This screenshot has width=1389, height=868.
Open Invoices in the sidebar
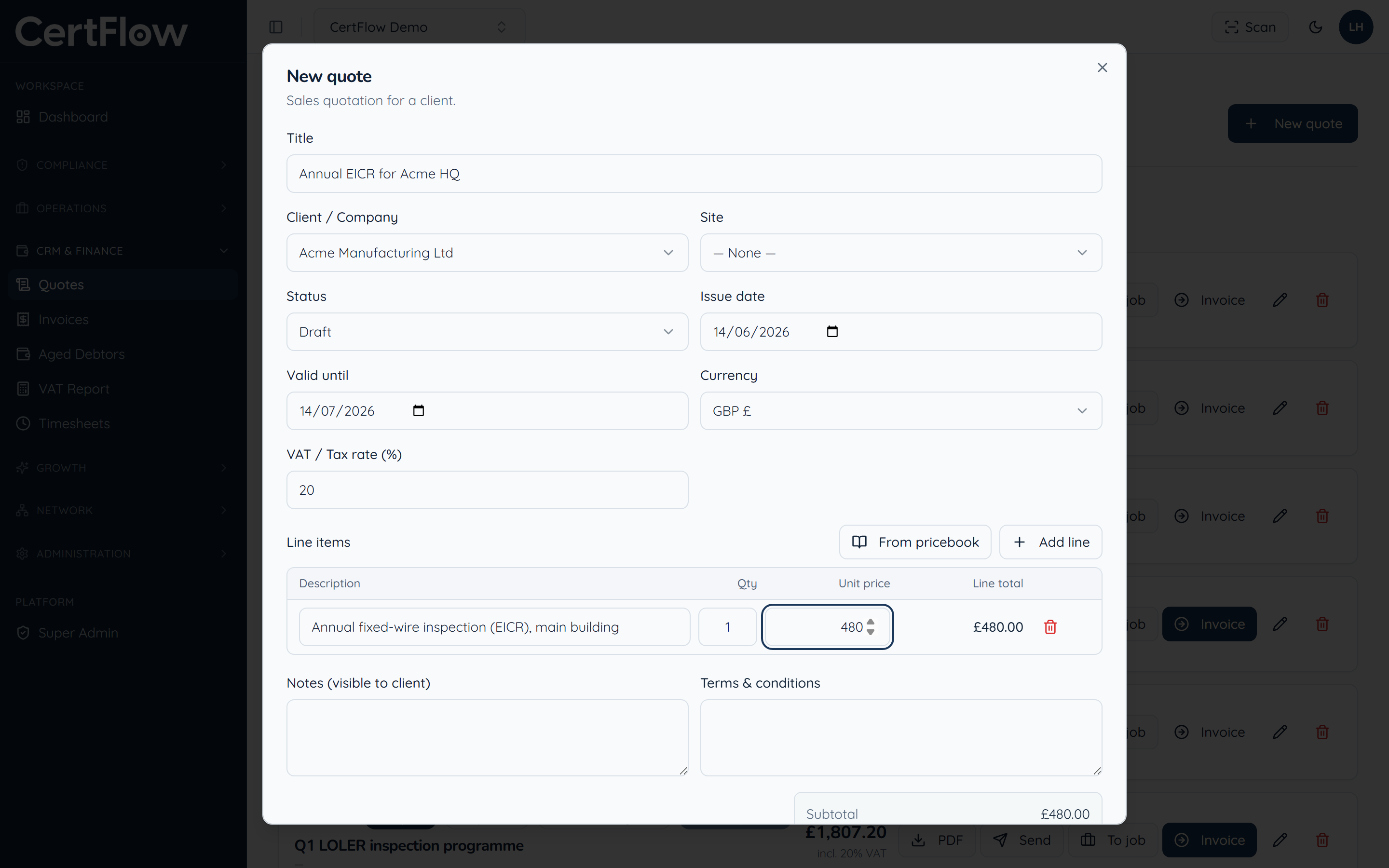coord(123,319)
